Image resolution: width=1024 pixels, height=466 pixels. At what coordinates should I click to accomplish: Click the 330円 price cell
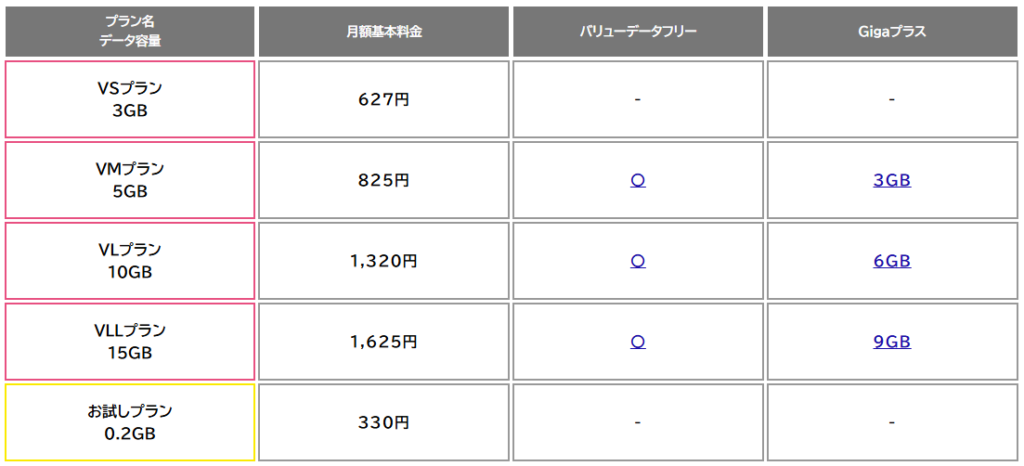(x=384, y=422)
